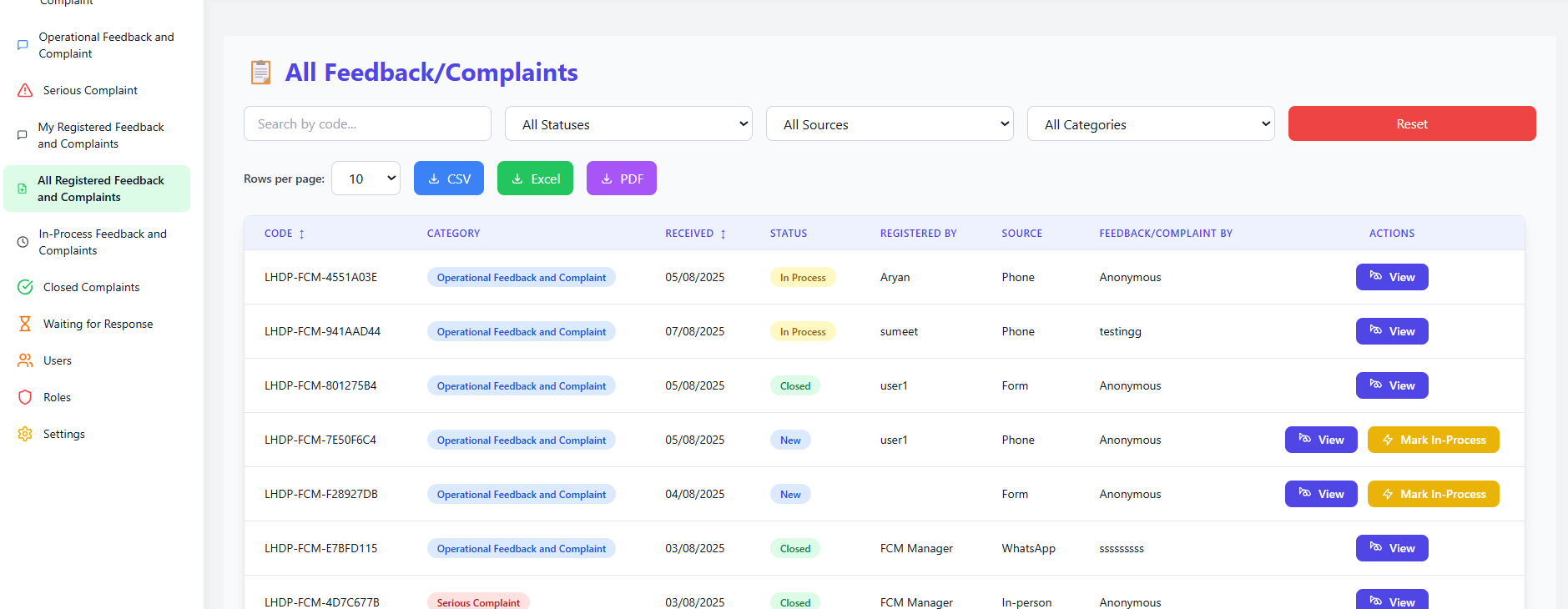Click the Waiting for Response hourglass icon

tap(25, 324)
